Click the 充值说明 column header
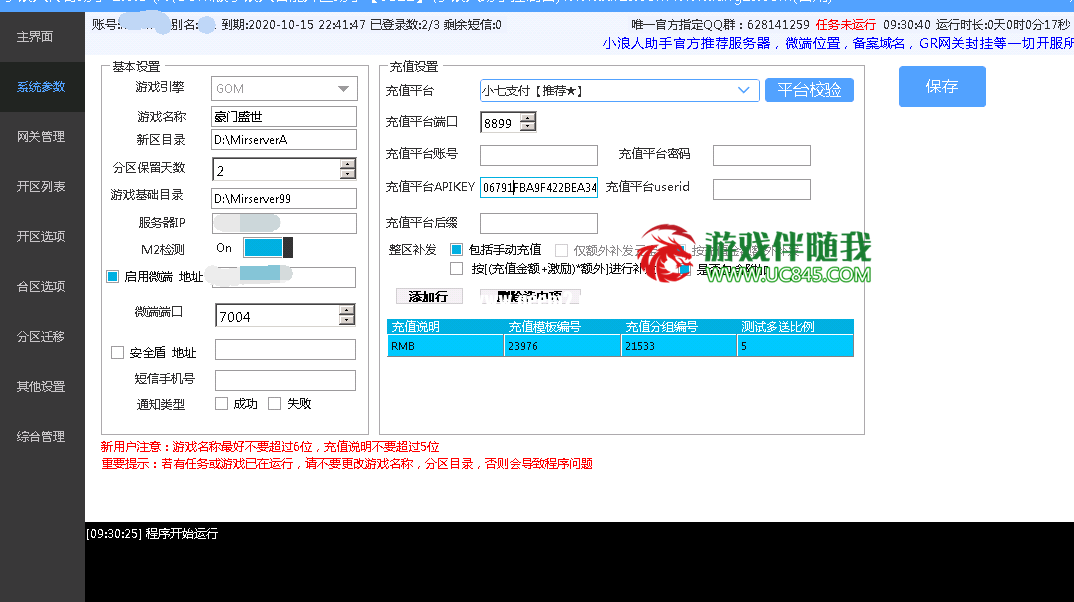1074x602 pixels. click(445, 327)
